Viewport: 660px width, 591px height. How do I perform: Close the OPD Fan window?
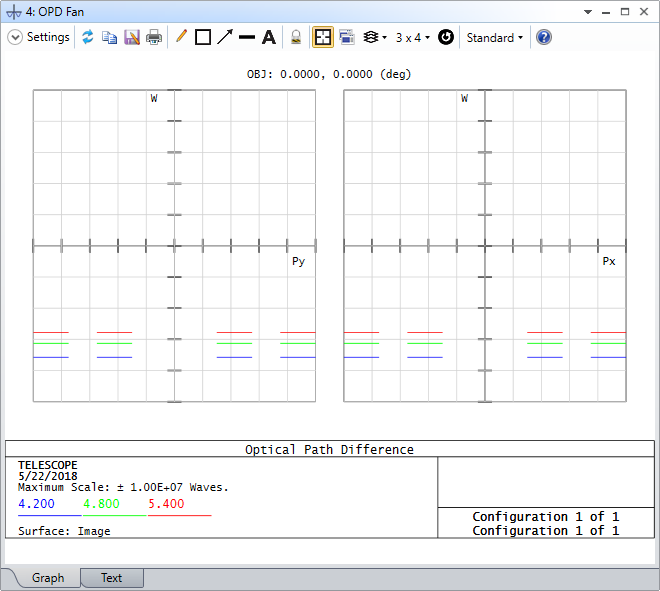(644, 12)
